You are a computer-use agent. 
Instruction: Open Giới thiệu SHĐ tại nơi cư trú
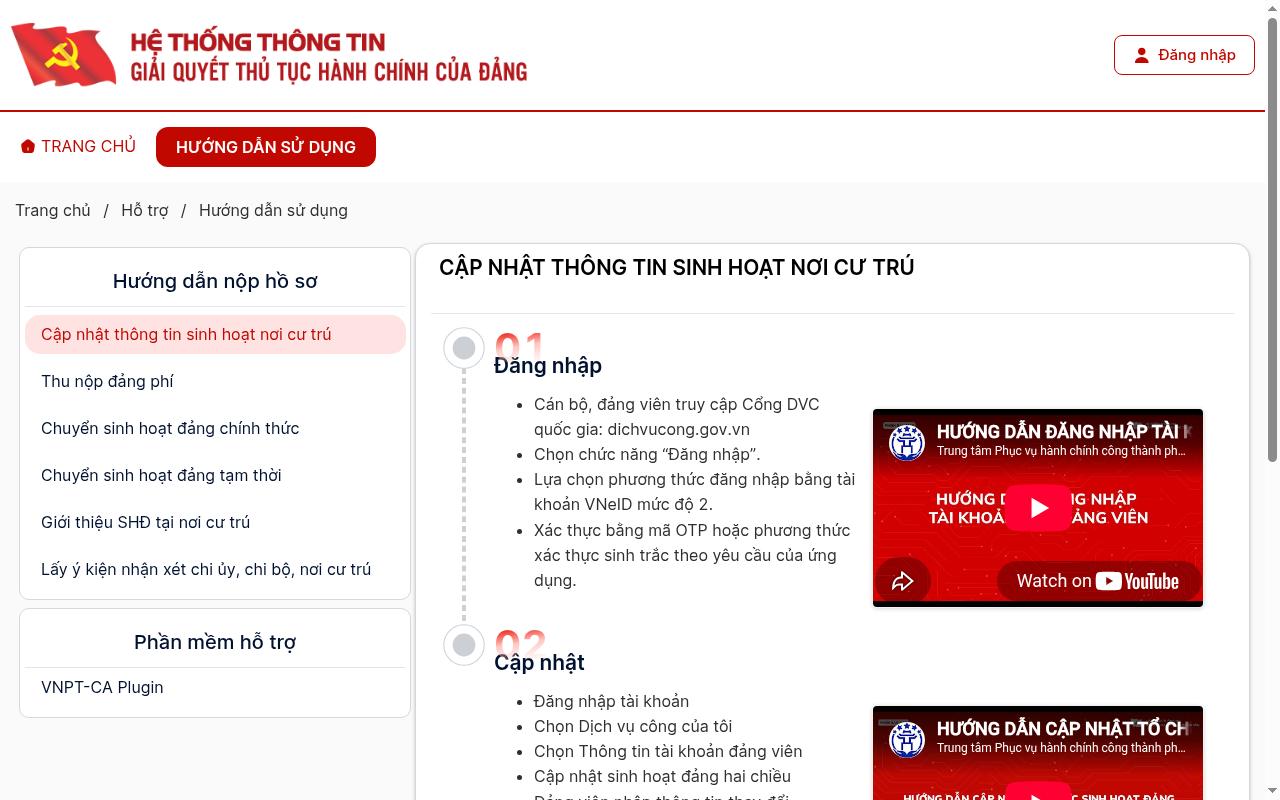pyautogui.click(x=215, y=522)
